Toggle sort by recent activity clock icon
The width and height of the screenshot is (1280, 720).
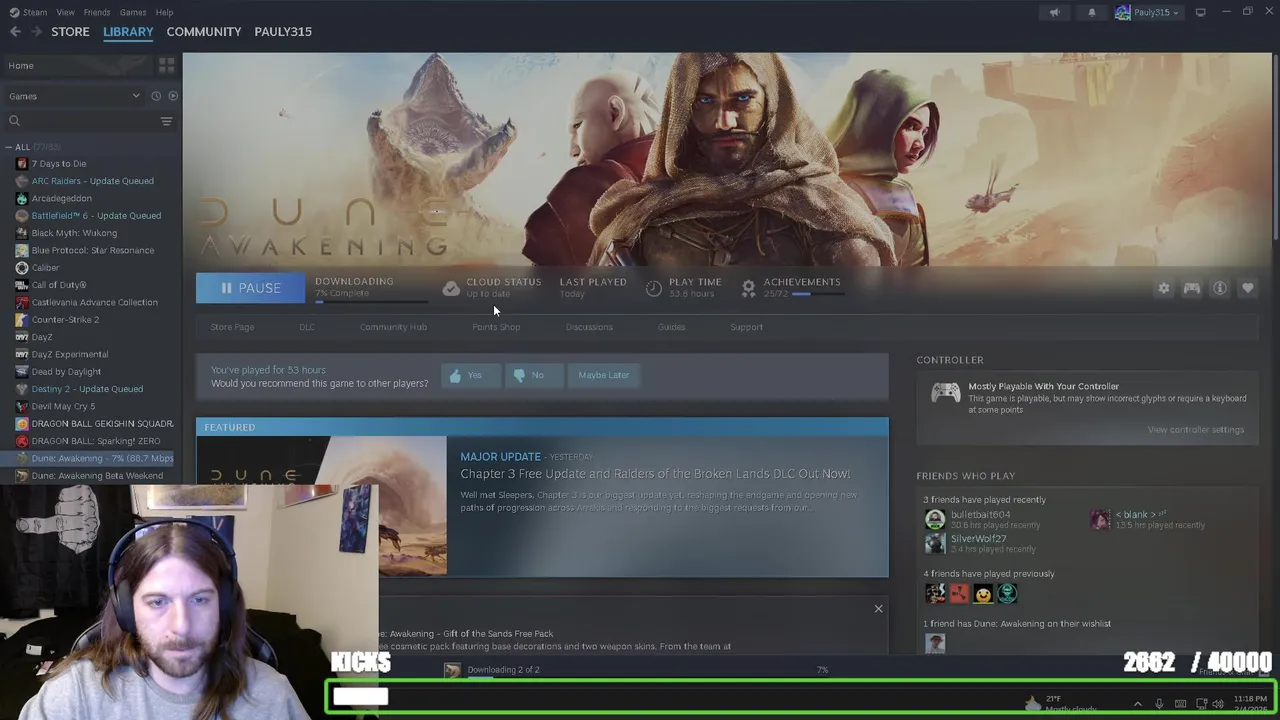[156, 96]
